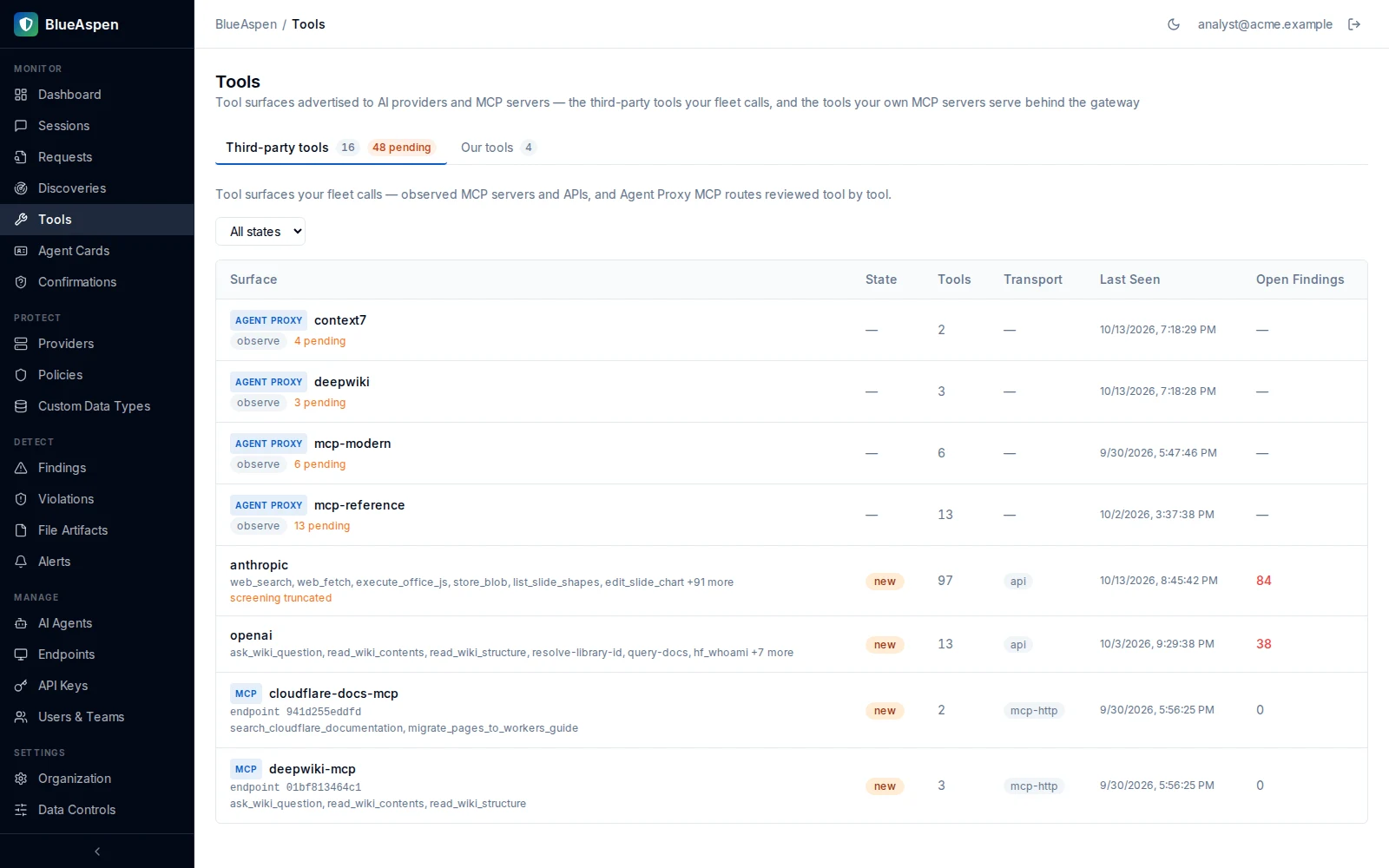This screenshot has height=868, width=1389.
Task: Click the 38 open findings for openai
Action: pos(1264,644)
